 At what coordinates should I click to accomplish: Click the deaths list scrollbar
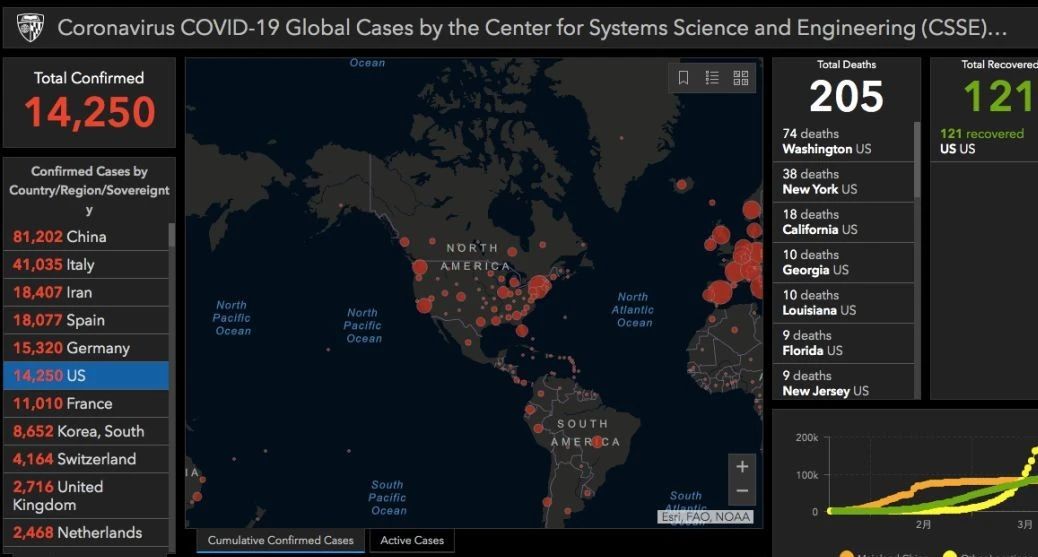pyautogui.click(x=916, y=160)
